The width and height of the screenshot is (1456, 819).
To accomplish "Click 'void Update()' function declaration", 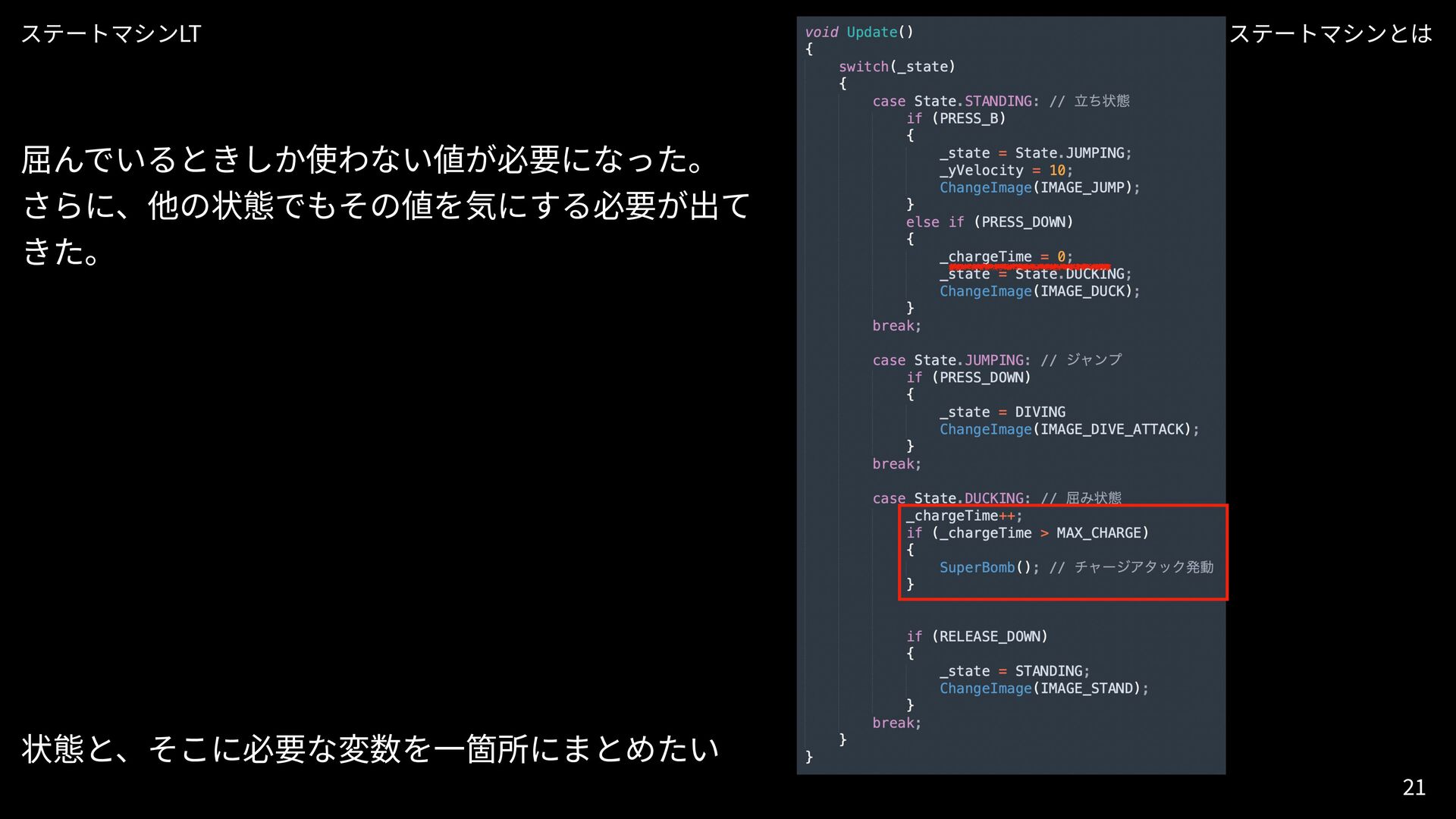I will [x=858, y=32].
